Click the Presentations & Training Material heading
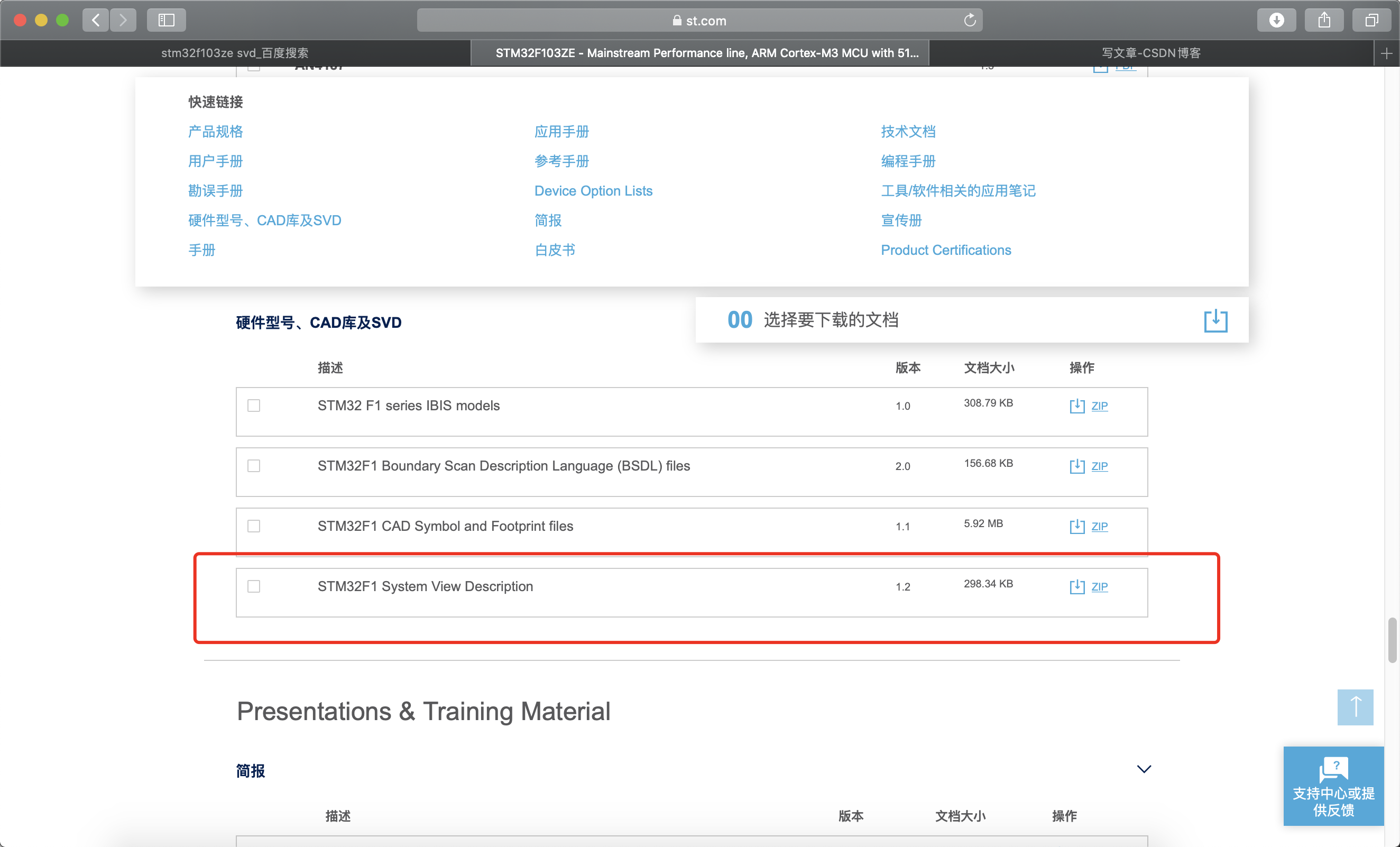The image size is (1400, 847). pyautogui.click(x=423, y=711)
